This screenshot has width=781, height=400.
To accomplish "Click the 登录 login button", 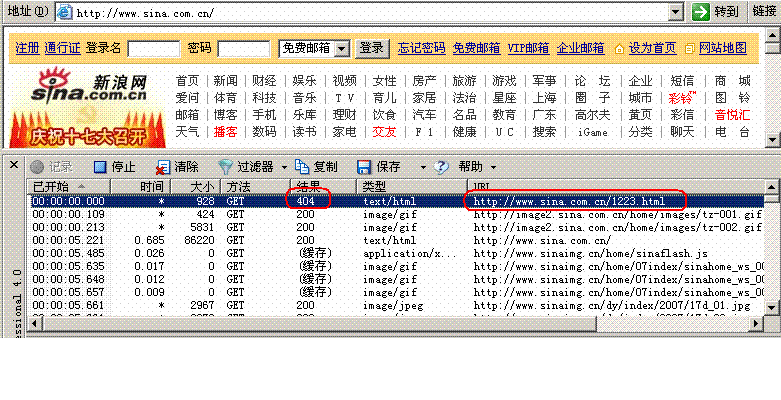I will (x=372, y=48).
